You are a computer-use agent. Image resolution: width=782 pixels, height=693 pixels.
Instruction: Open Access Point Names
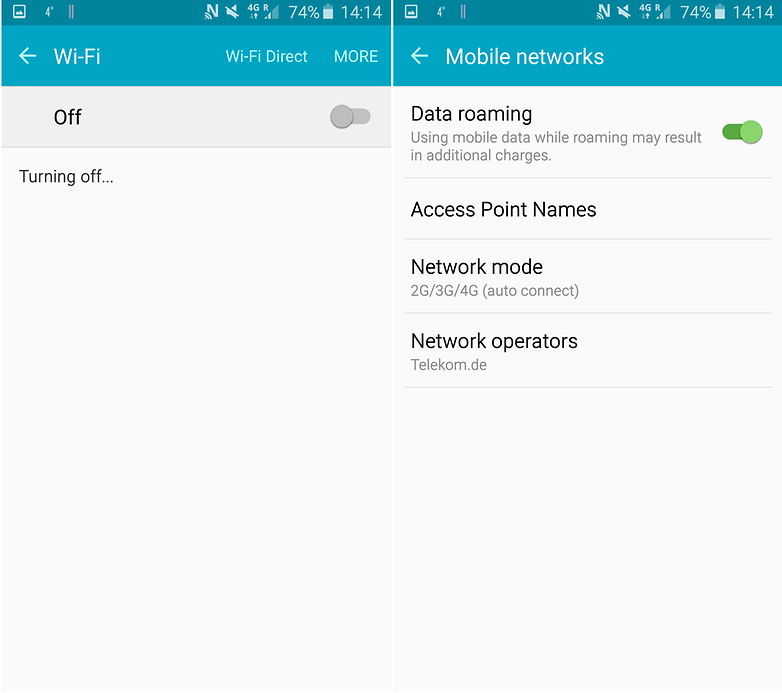(x=588, y=209)
